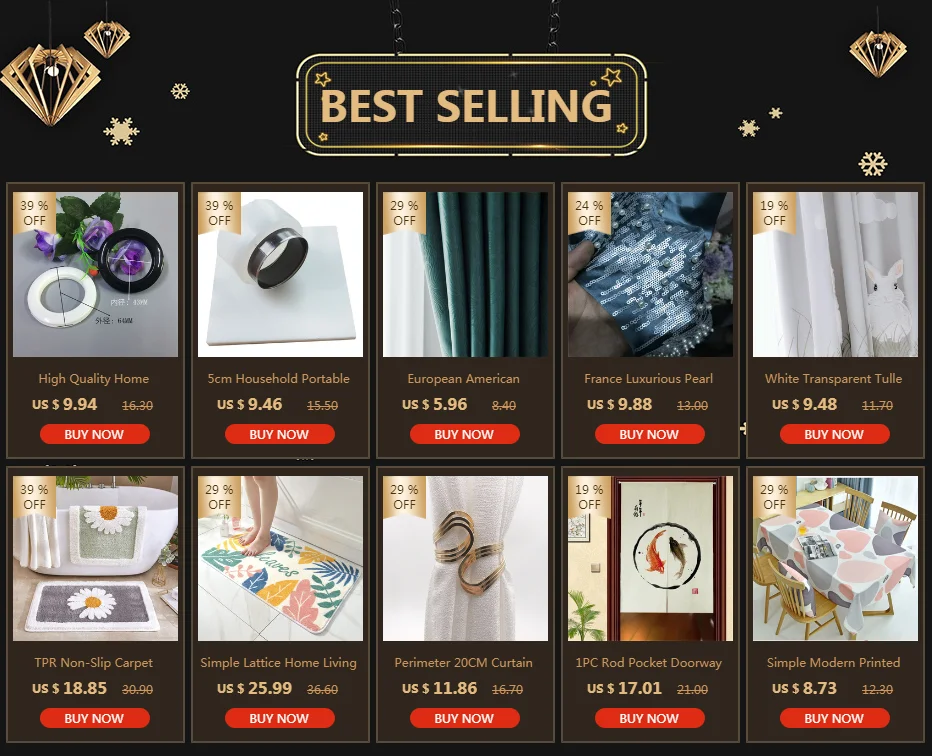View the blue sequin pearl fabric image
This screenshot has width=932, height=756.
pos(650,274)
